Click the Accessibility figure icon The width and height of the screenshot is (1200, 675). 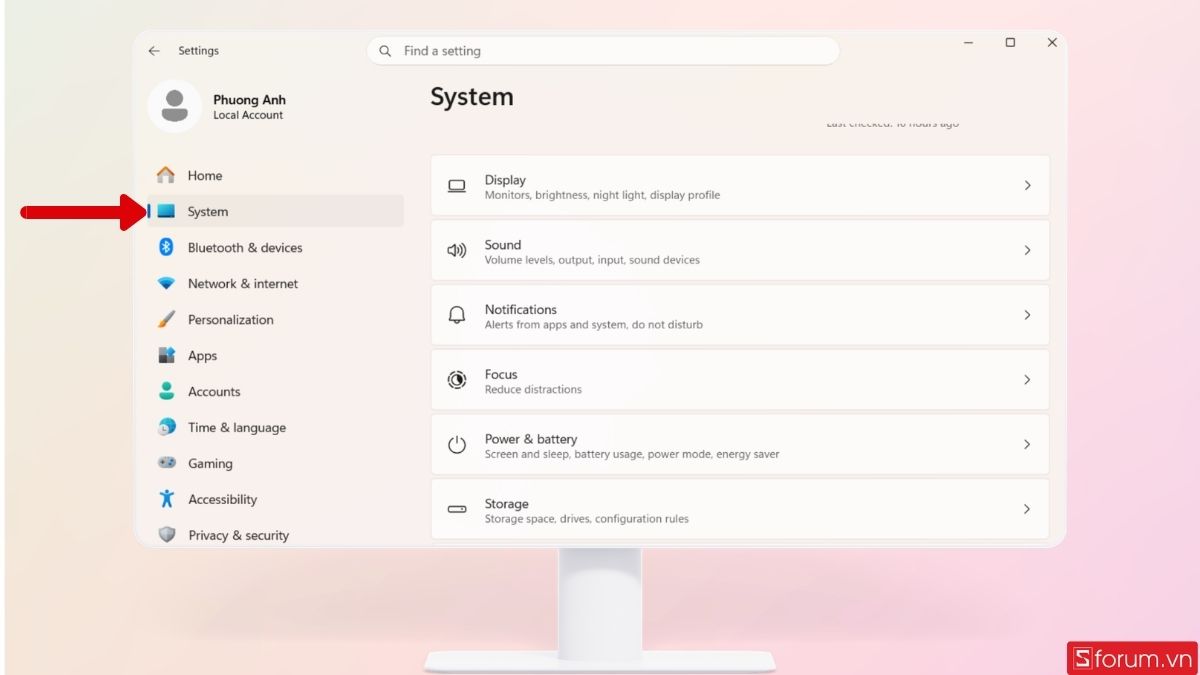click(167, 499)
